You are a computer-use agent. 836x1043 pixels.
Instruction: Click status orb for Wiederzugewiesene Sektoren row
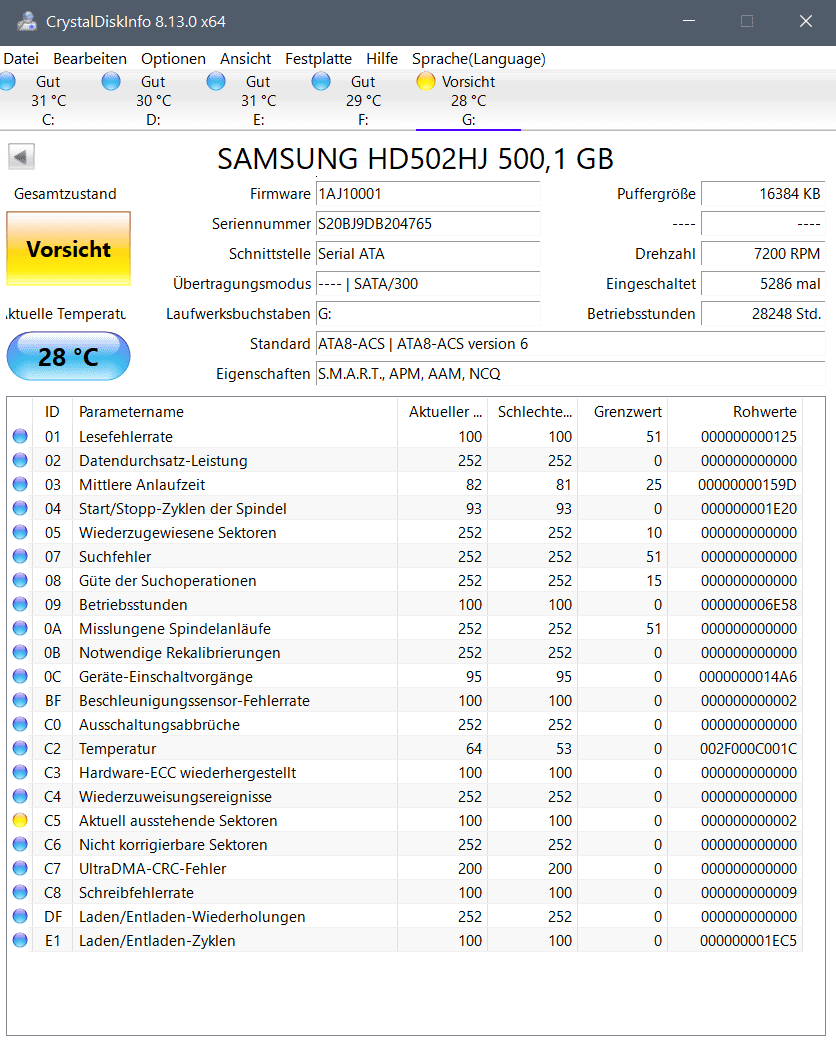click(x=20, y=532)
